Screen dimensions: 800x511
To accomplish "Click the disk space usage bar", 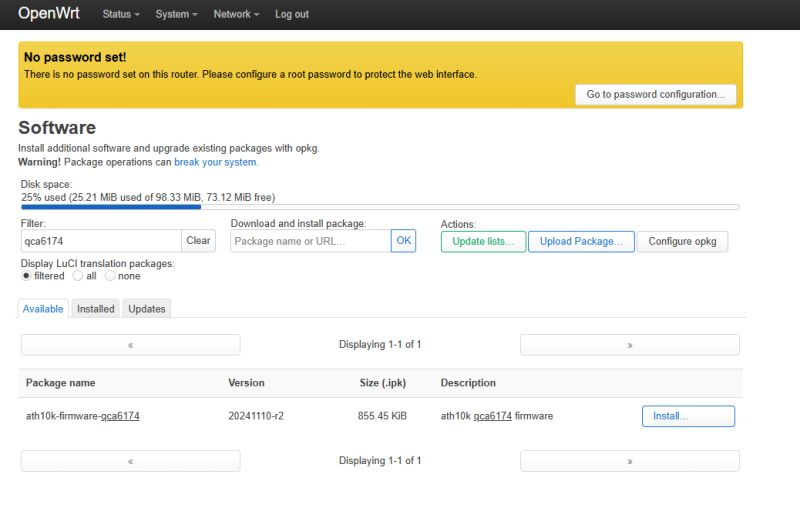I will 380,207.
